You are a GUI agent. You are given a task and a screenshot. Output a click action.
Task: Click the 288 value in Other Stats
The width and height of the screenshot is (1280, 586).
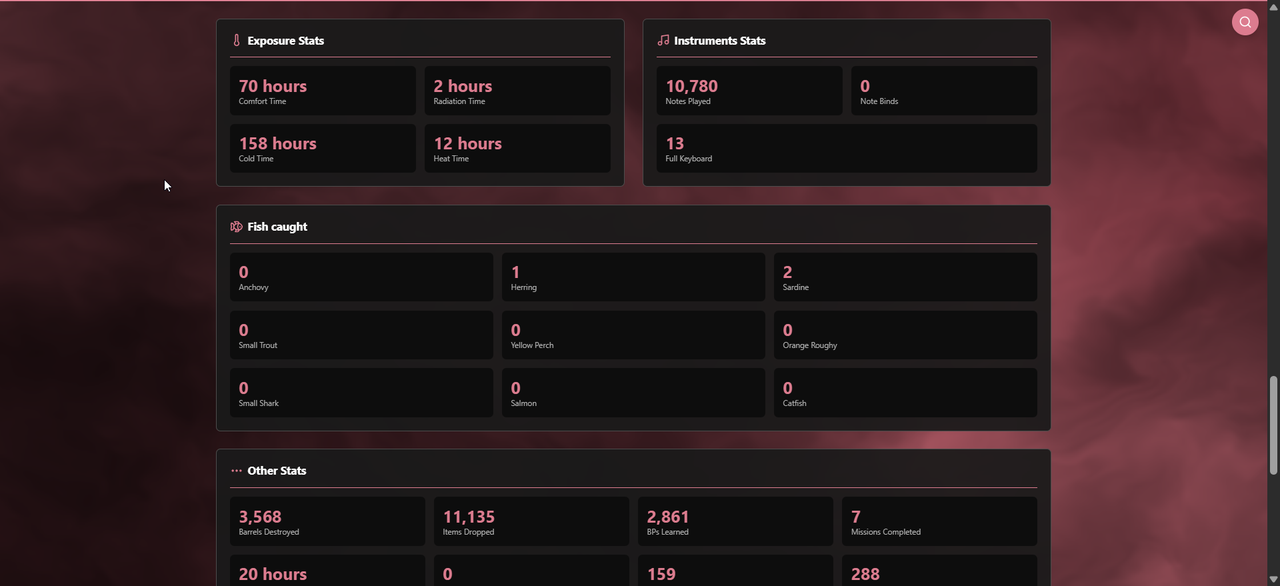[x=865, y=574]
